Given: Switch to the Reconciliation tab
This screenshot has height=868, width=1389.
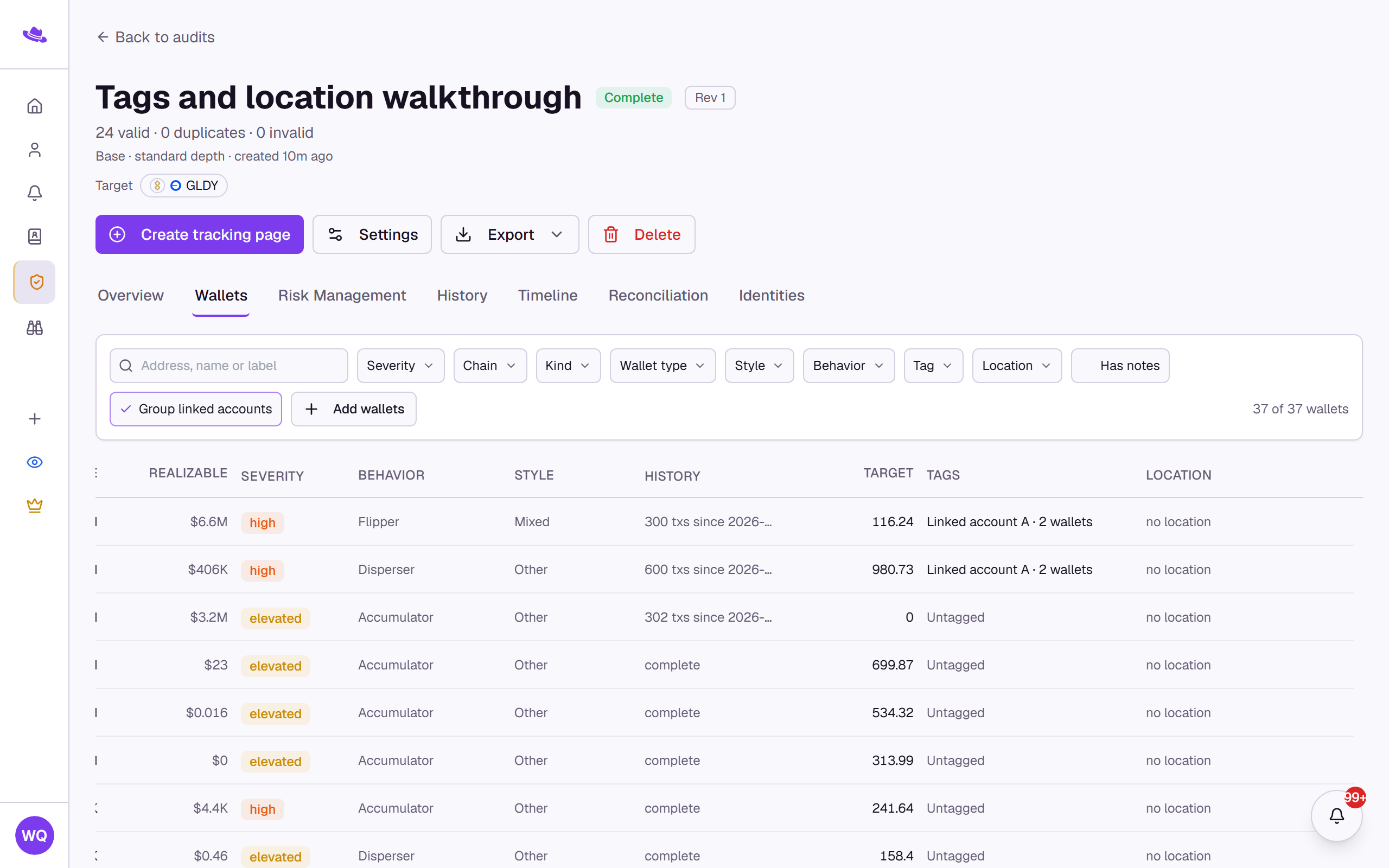Looking at the screenshot, I should 658,295.
